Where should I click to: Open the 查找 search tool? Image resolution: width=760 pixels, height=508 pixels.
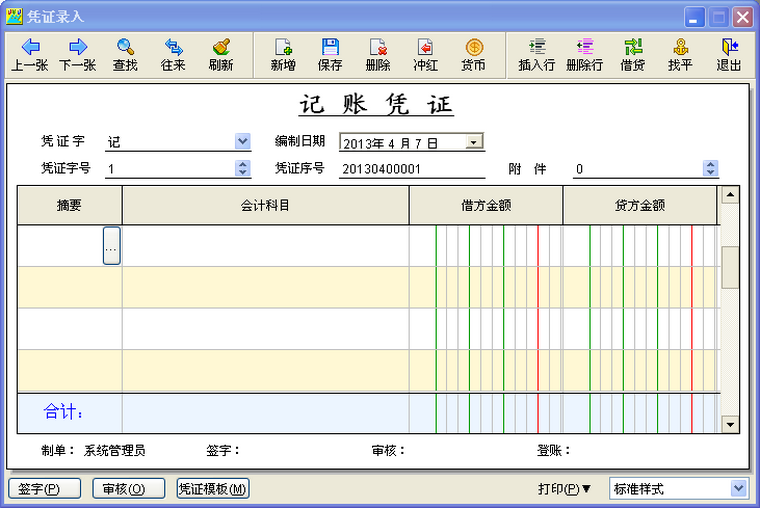click(x=125, y=55)
